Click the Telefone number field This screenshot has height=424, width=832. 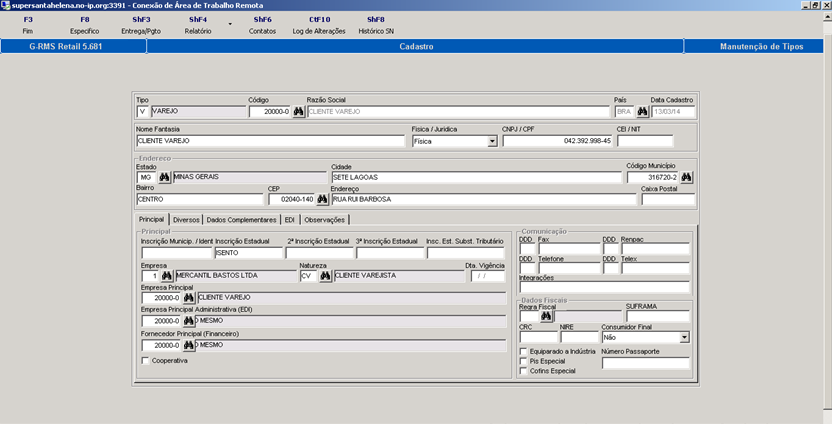[569, 268]
